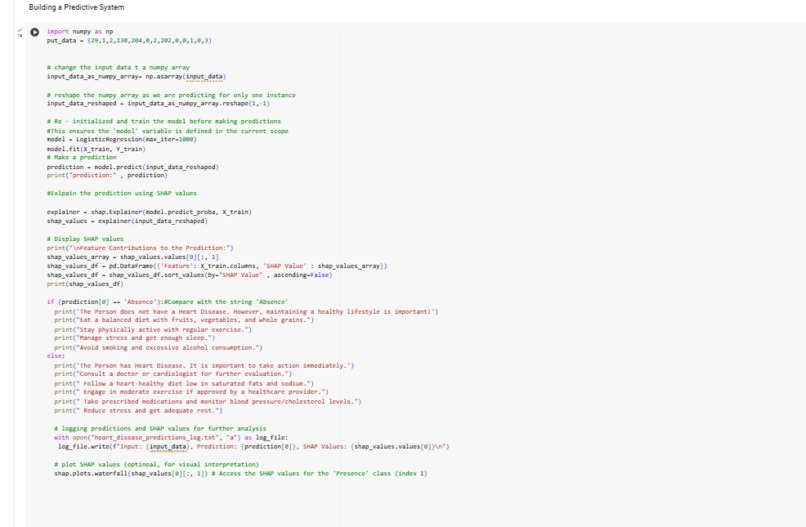
Task: Click the 'if (prediction[0] == 'Absence')' line
Action: tap(168, 302)
